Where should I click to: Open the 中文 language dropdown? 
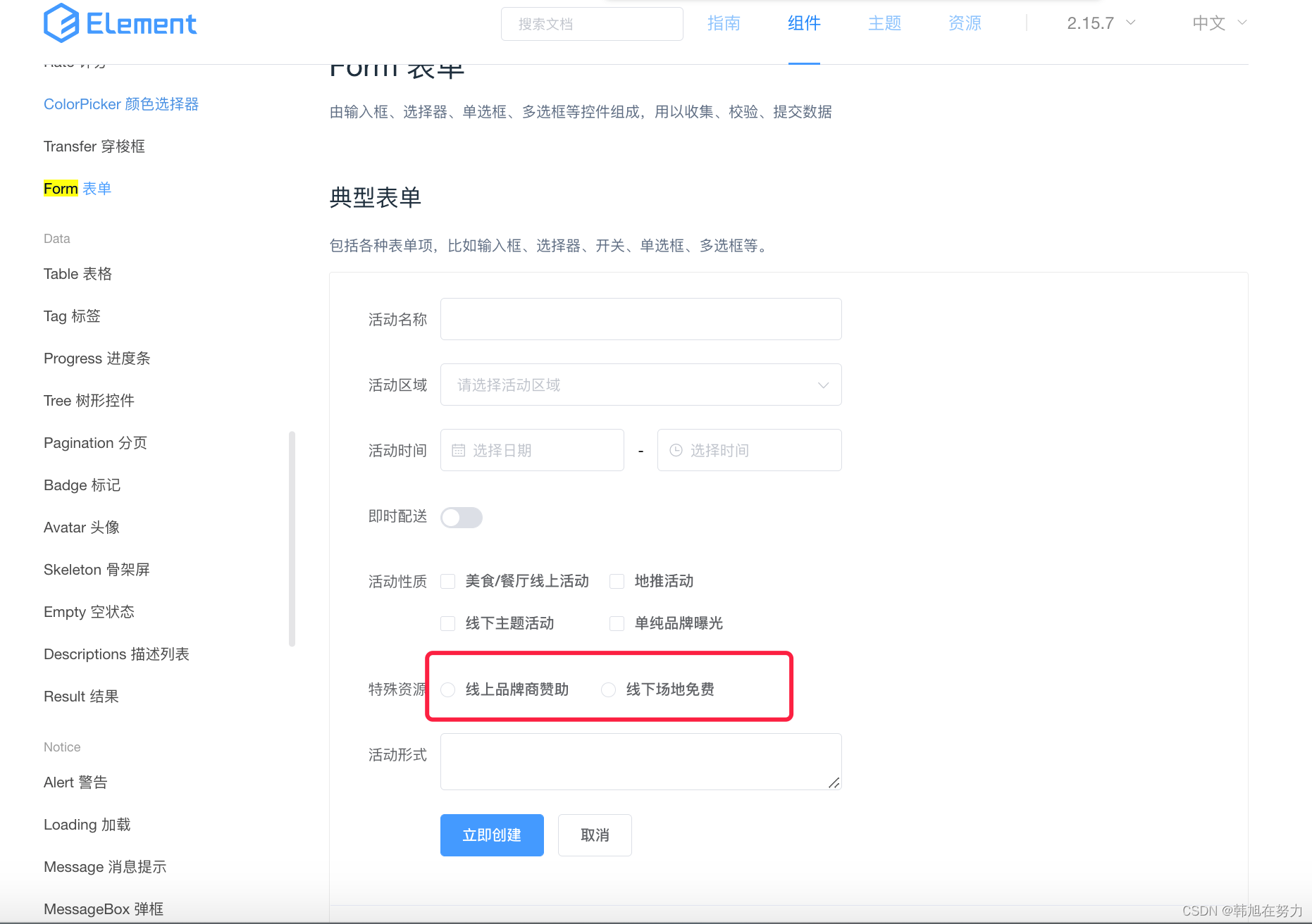[x=1220, y=23]
